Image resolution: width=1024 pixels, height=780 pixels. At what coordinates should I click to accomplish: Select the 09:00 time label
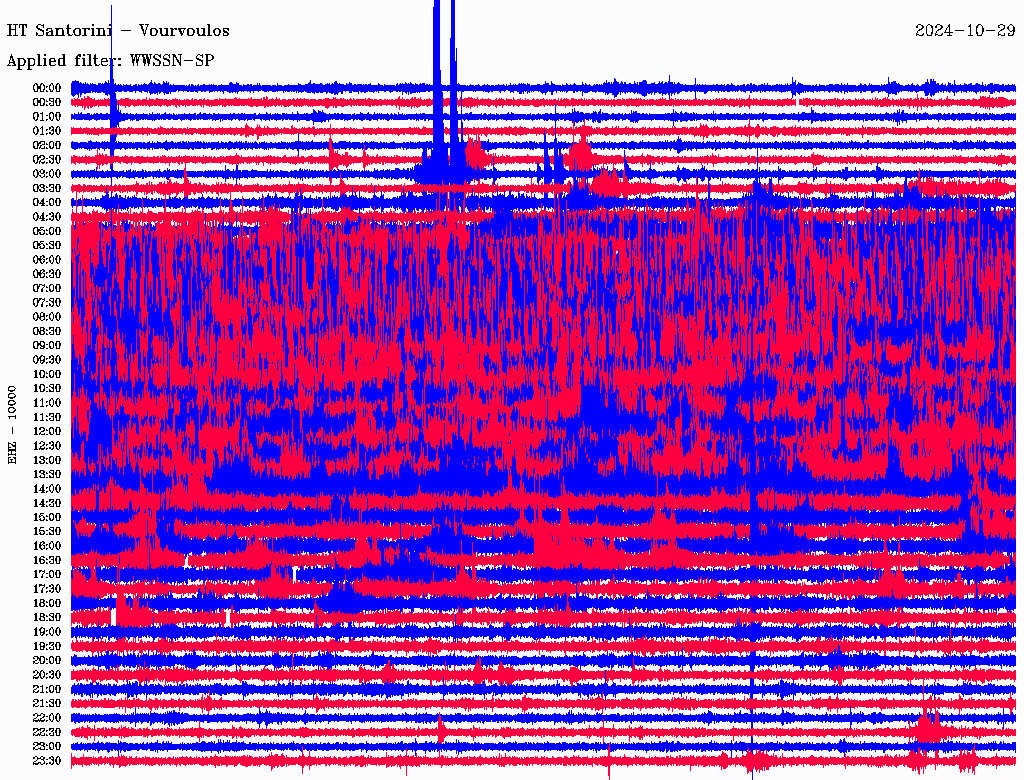[46, 346]
